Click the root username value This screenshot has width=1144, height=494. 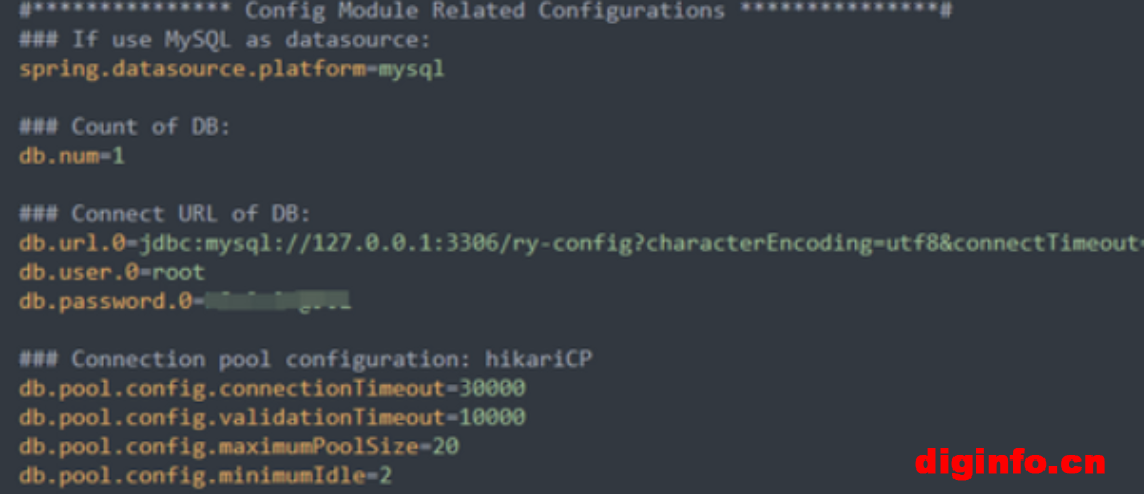(x=178, y=272)
